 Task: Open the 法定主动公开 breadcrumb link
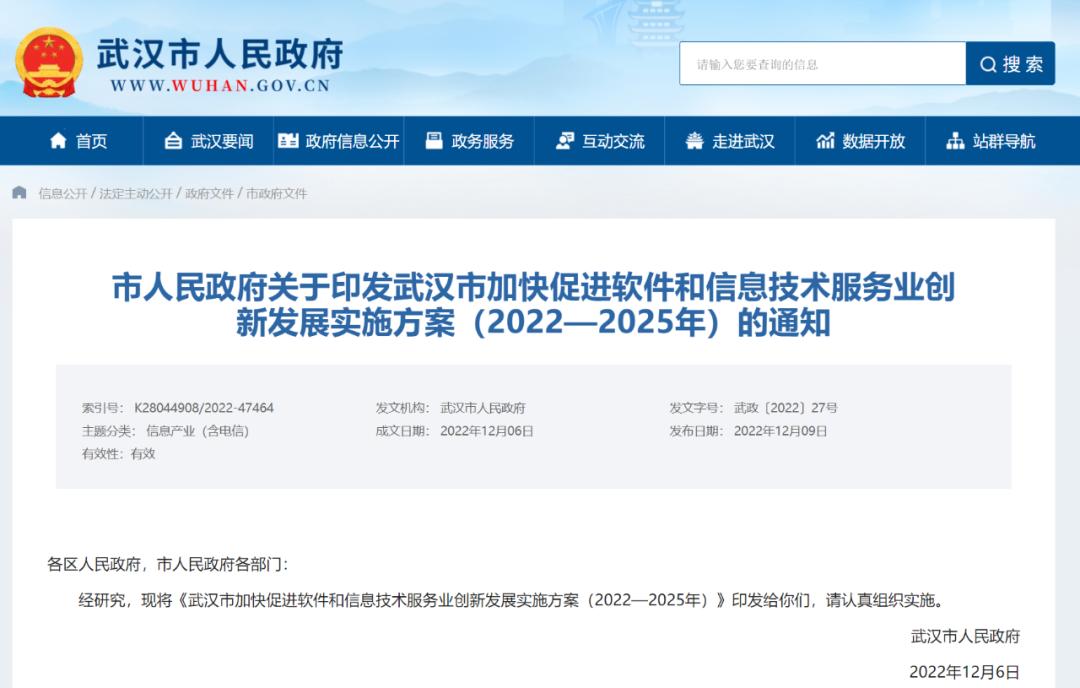click(135, 193)
